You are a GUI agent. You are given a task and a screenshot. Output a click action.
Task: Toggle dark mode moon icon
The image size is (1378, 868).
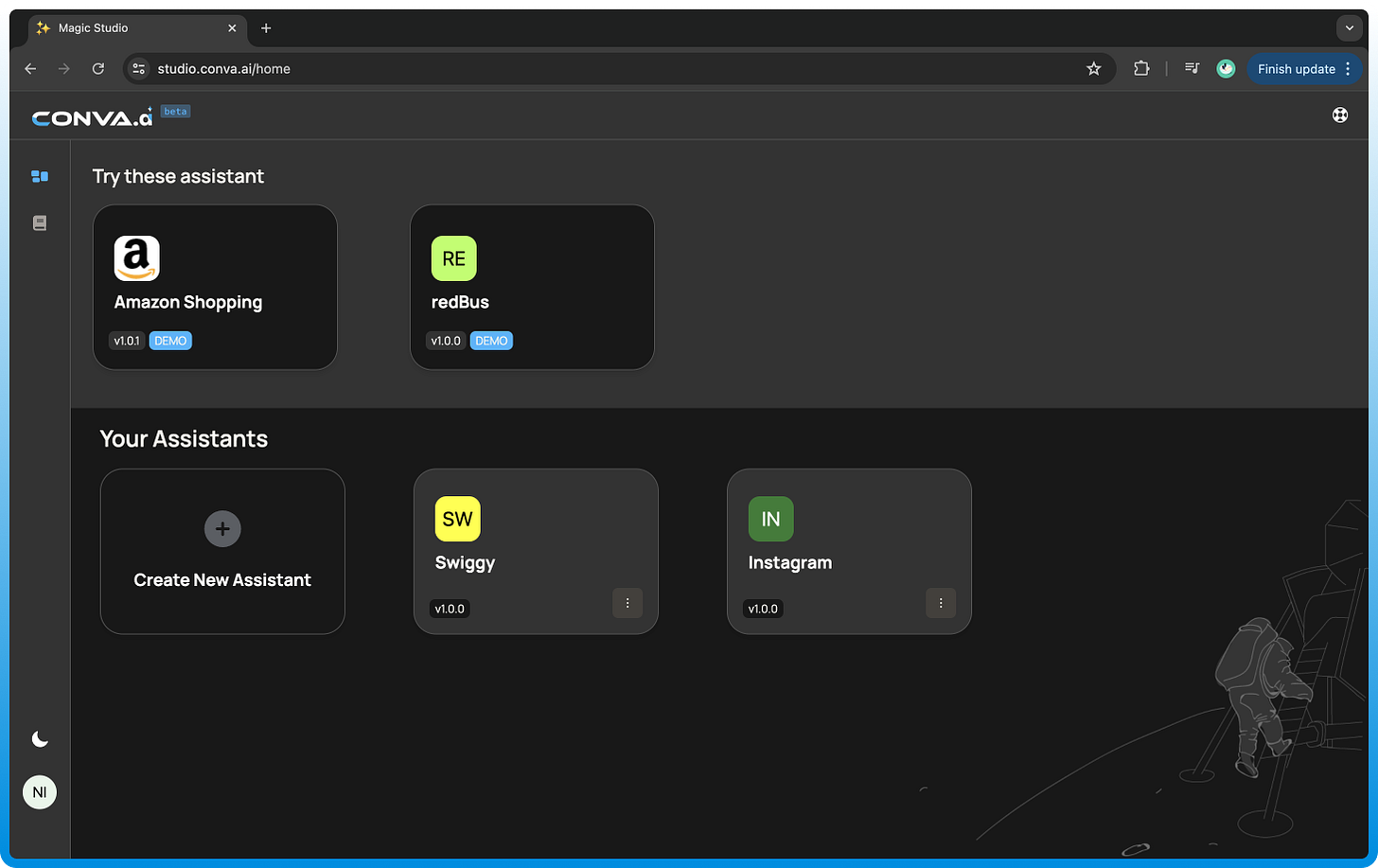[x=40, y=739]
